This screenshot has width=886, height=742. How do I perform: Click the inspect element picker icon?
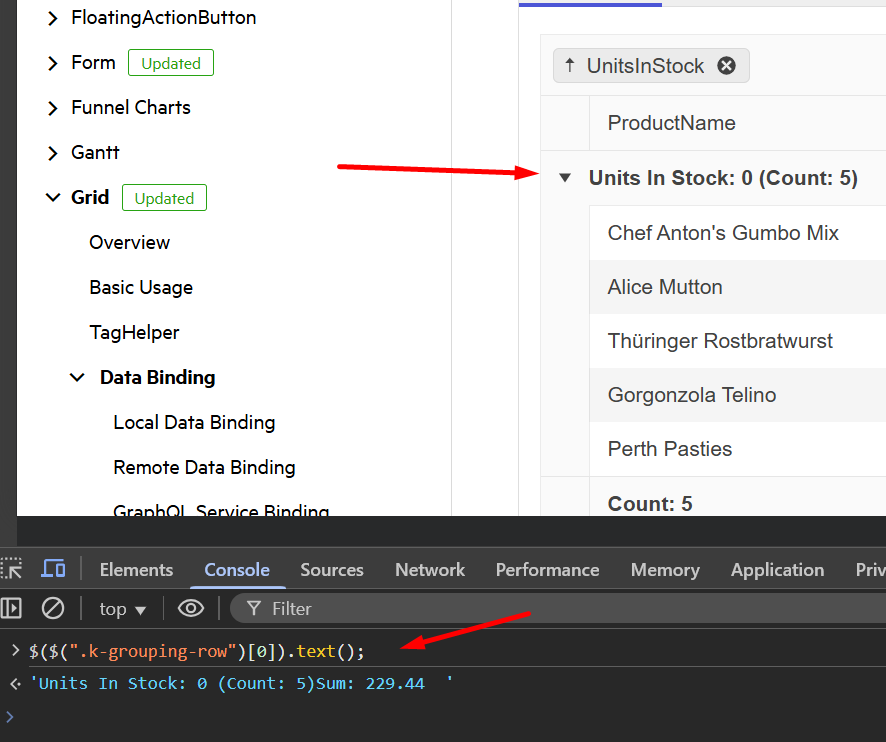point(12,569)
